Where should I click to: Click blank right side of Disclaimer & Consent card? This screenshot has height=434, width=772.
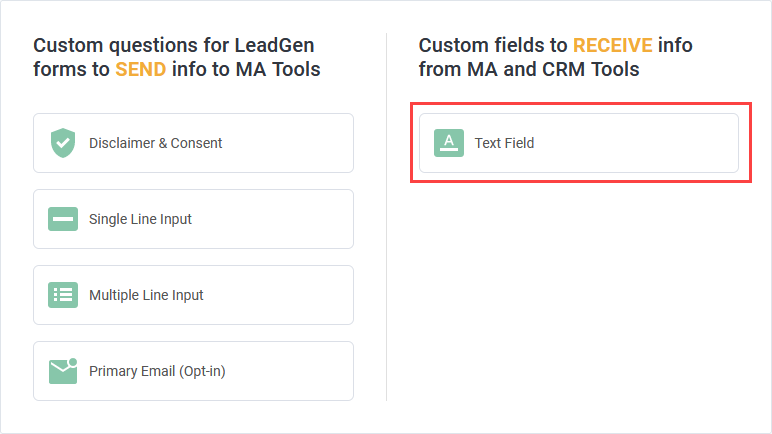pyautogui.click(x=300, y=143)
